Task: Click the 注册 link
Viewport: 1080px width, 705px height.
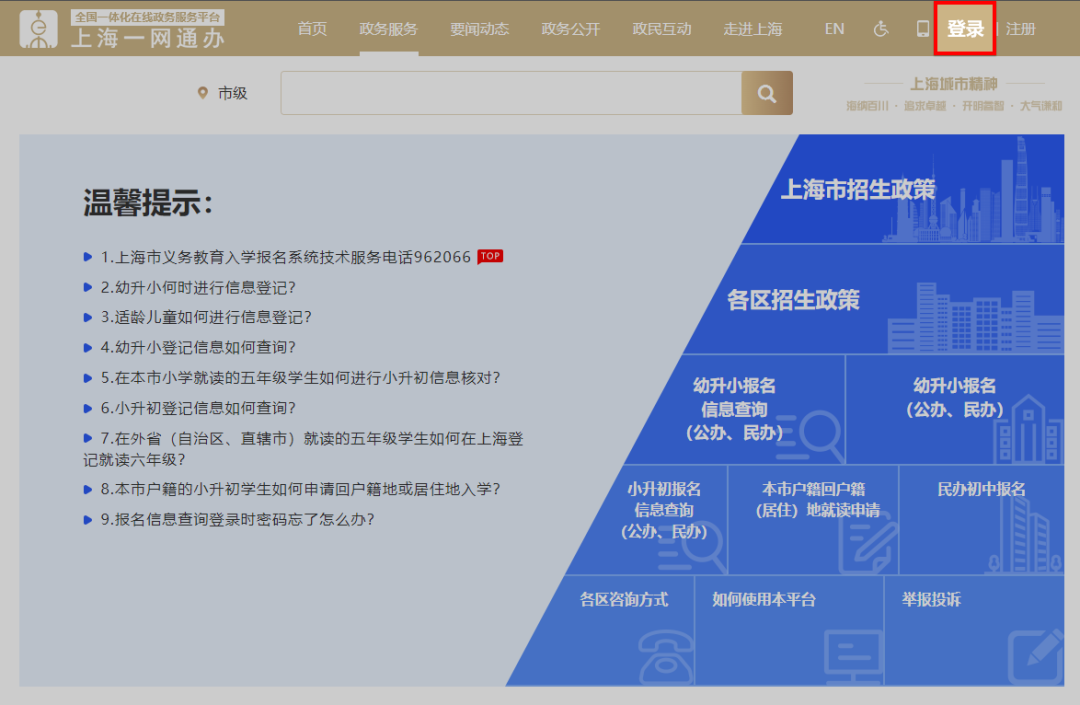Action: [x=1021, y=29]
